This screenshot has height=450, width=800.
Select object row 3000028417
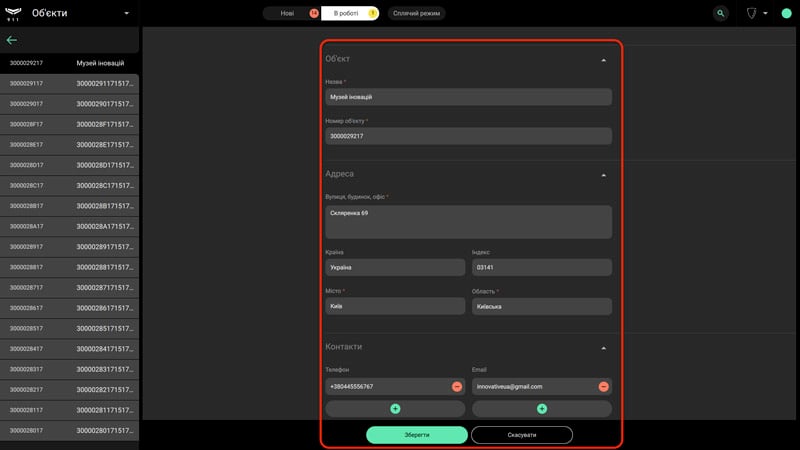tap(69, 349)
